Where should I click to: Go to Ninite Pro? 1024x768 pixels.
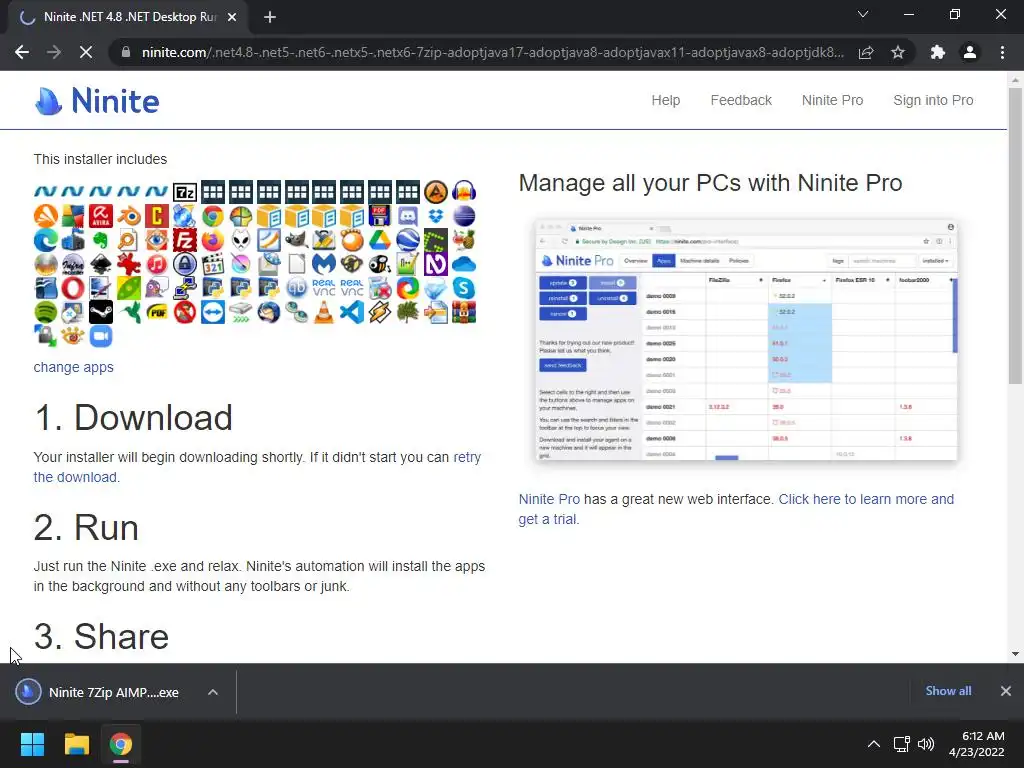click(x=833, y=100)
